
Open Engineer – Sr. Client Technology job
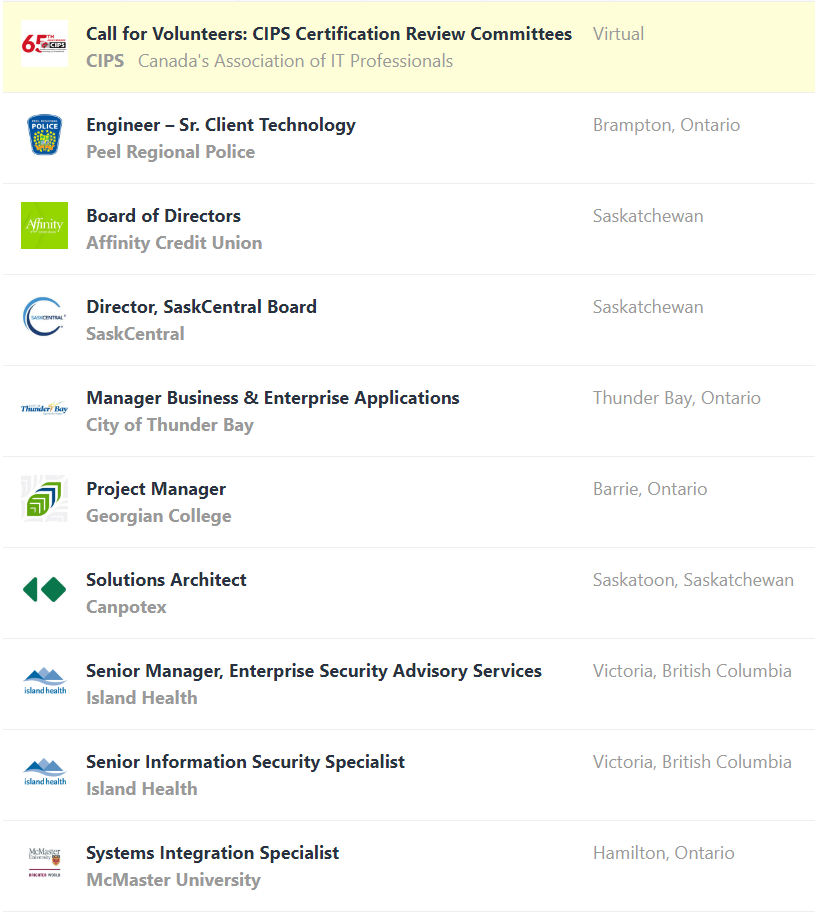click(x=221, y=125)
